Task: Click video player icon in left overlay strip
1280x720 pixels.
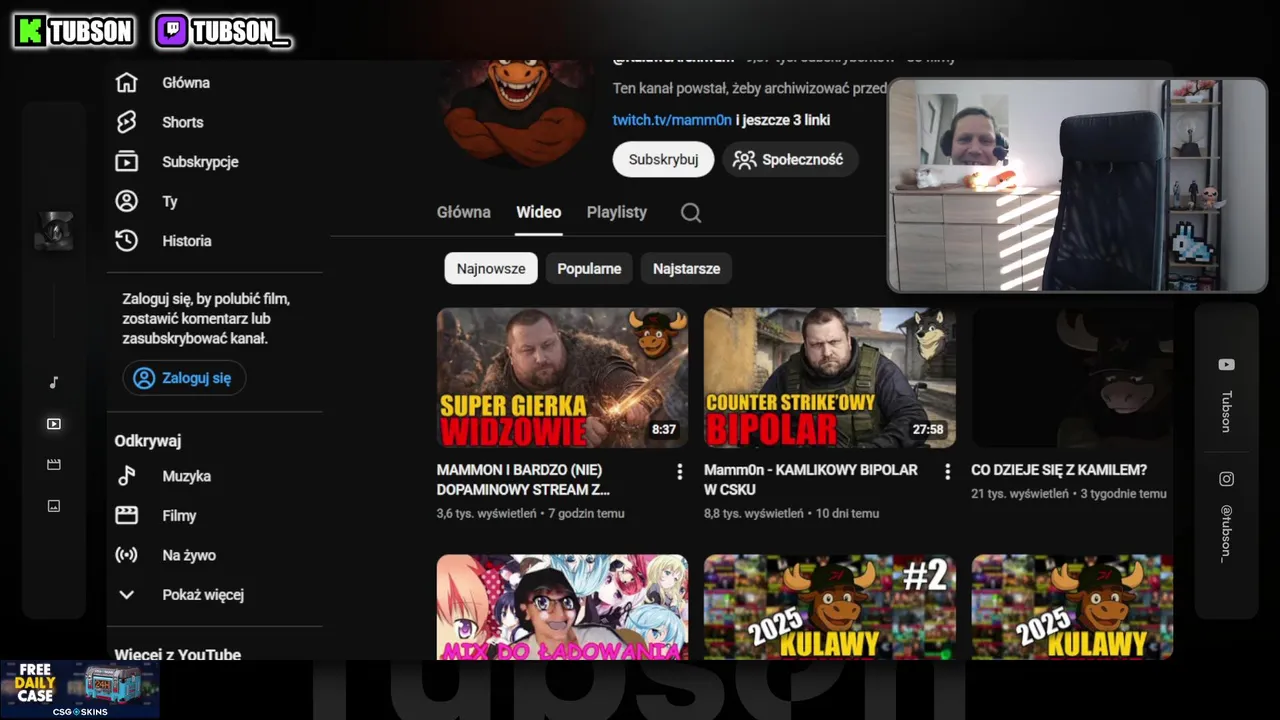Action: 54,424
